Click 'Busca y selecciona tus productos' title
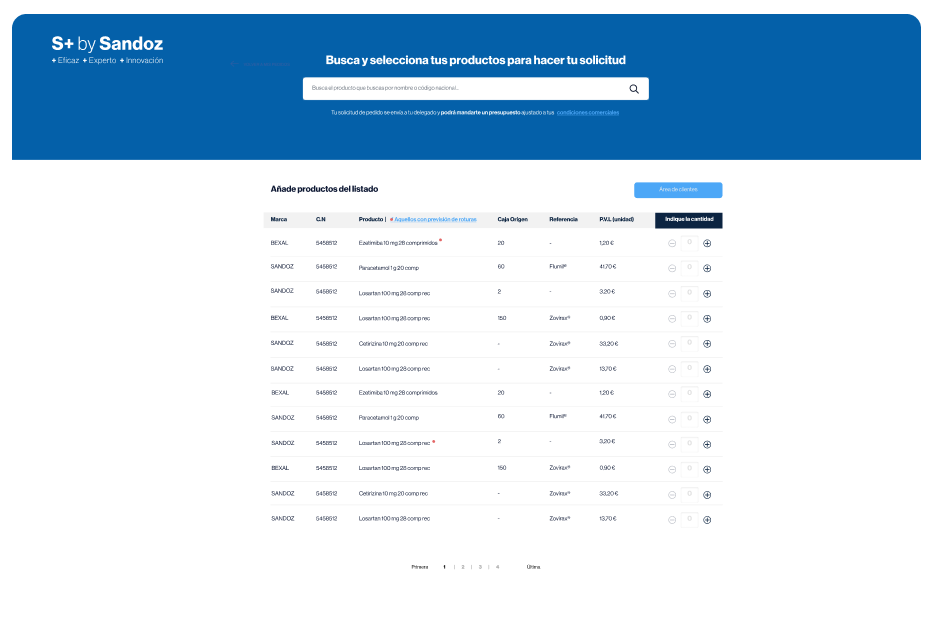Image resolution: width=932 pixels, height=625 pixels. click(476, 60)
